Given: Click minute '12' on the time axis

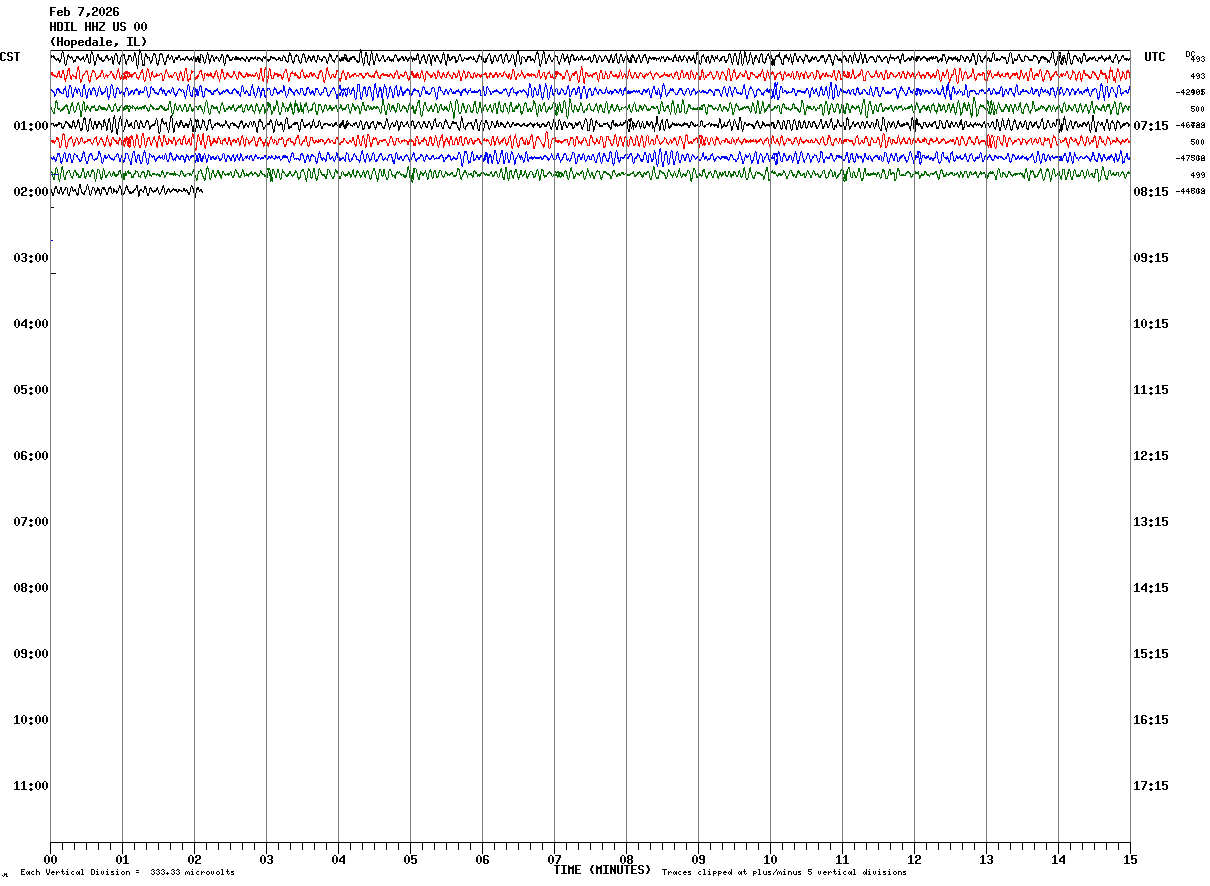Looking at the screenshot, I should pyautogui.click(x=914, y=860).
